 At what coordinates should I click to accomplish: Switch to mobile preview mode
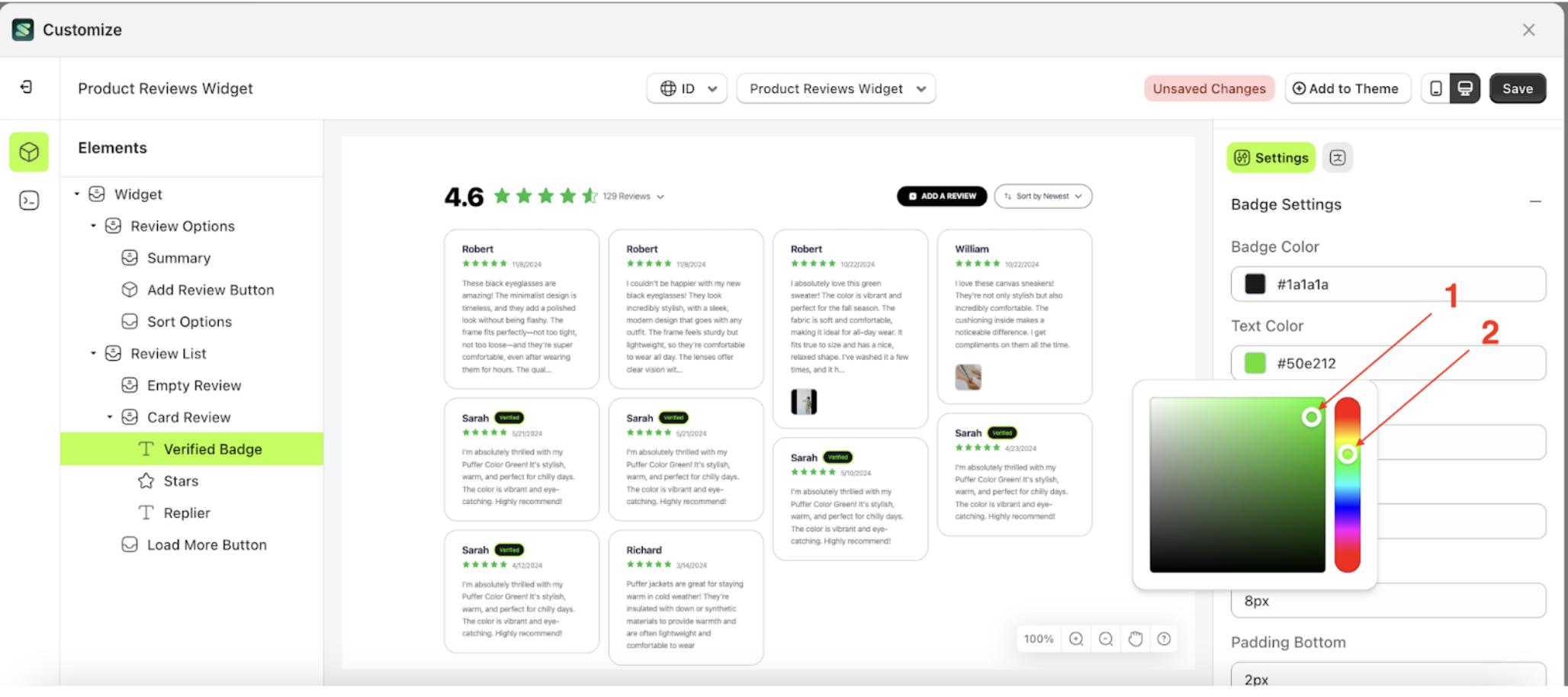1437,88
